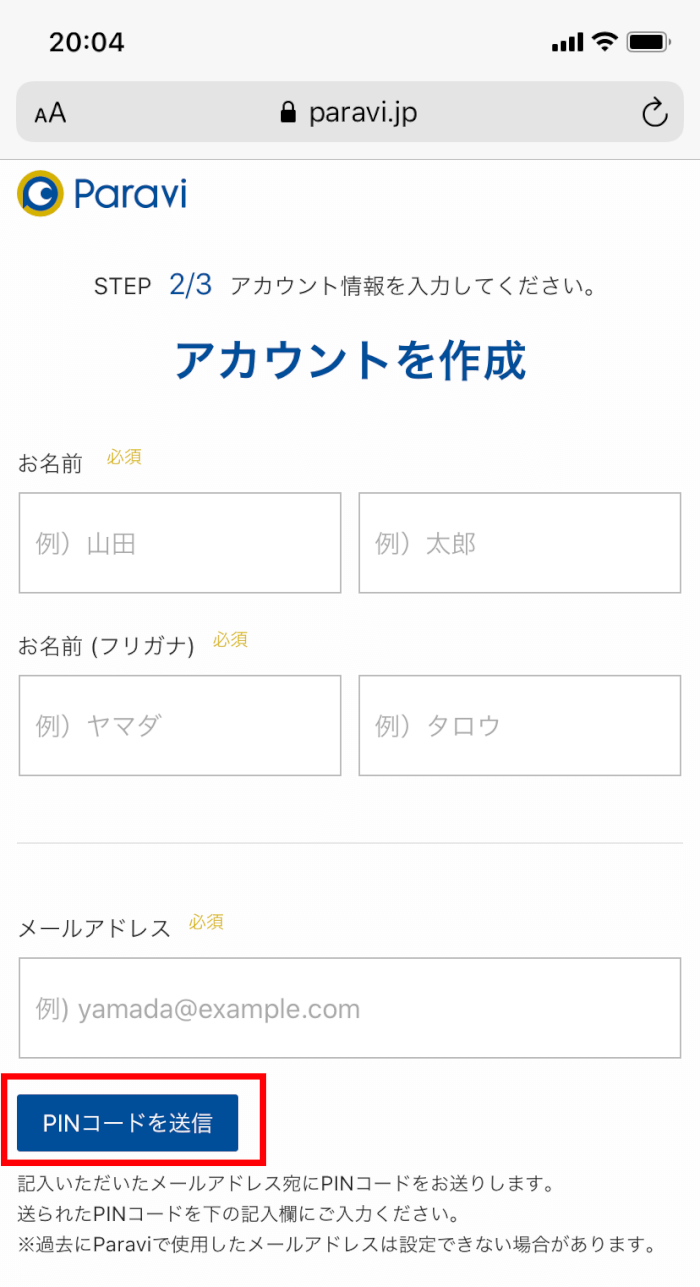Select the last name field showing 例）山田
700x1287 pixels.
(180, 542)
